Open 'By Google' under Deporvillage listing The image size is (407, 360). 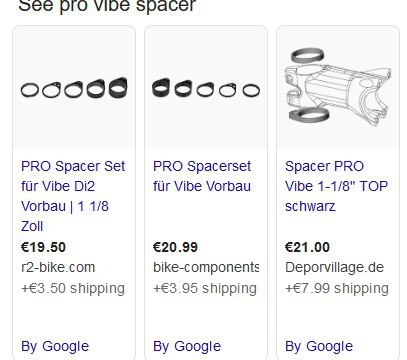pos(319,346)
